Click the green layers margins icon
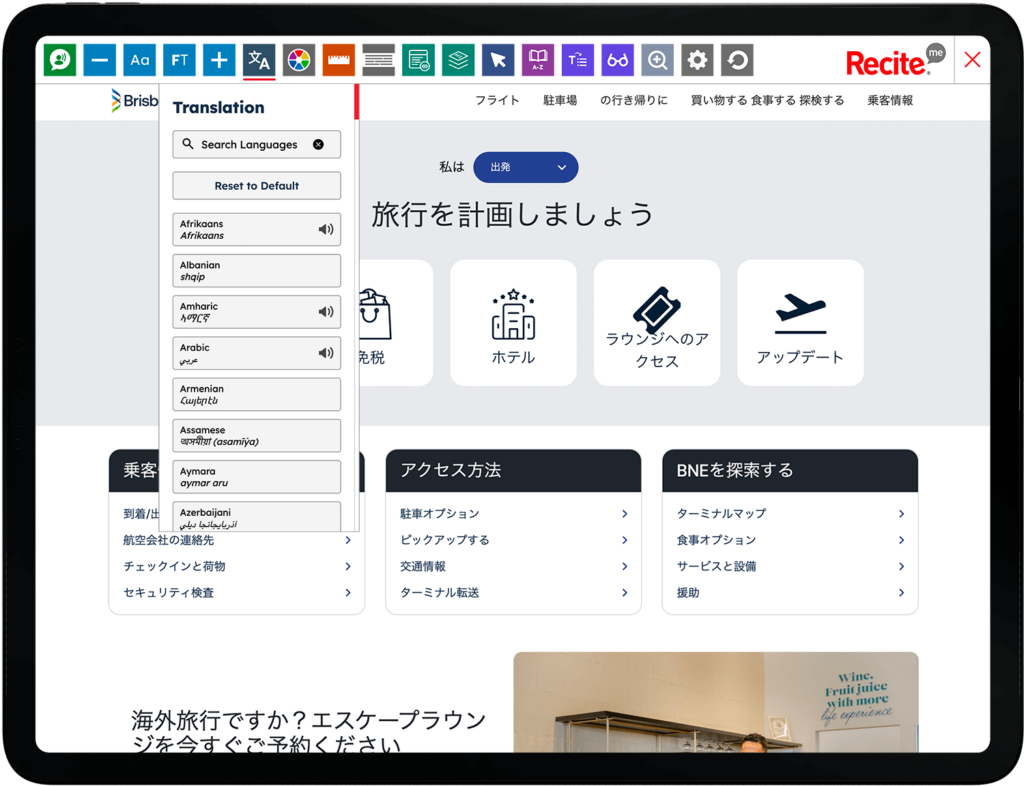 point(458,60)
